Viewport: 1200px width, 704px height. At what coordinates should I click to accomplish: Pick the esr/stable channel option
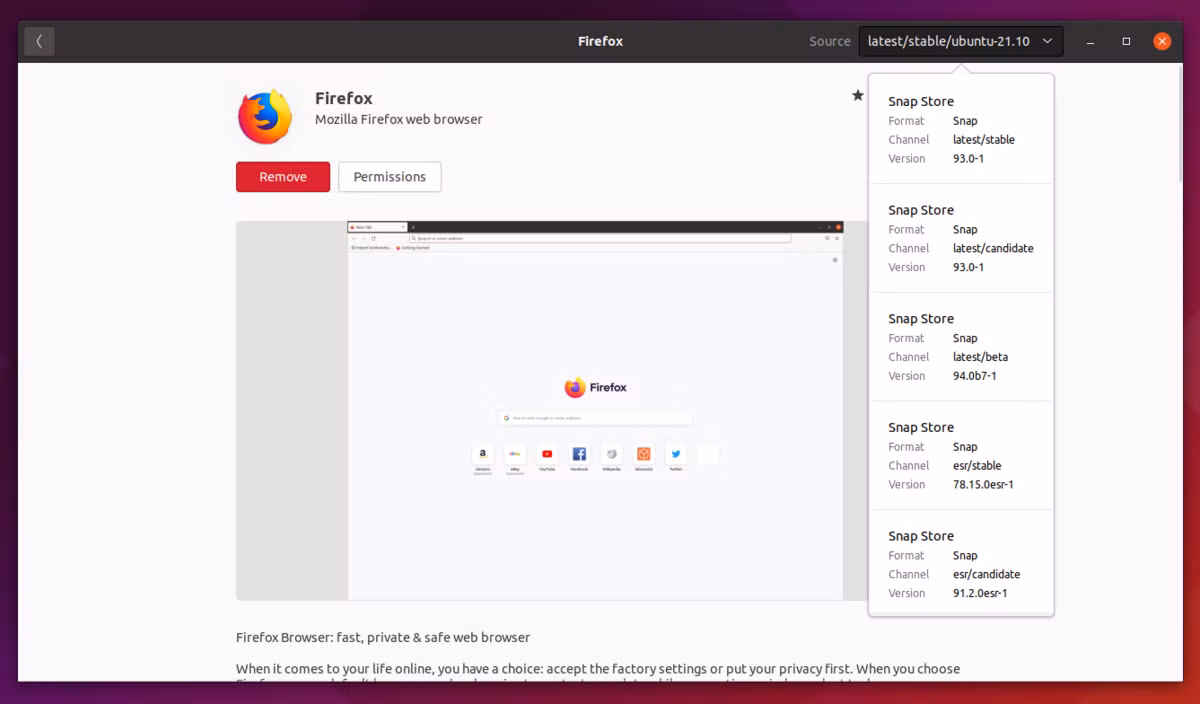pos(961,455)
